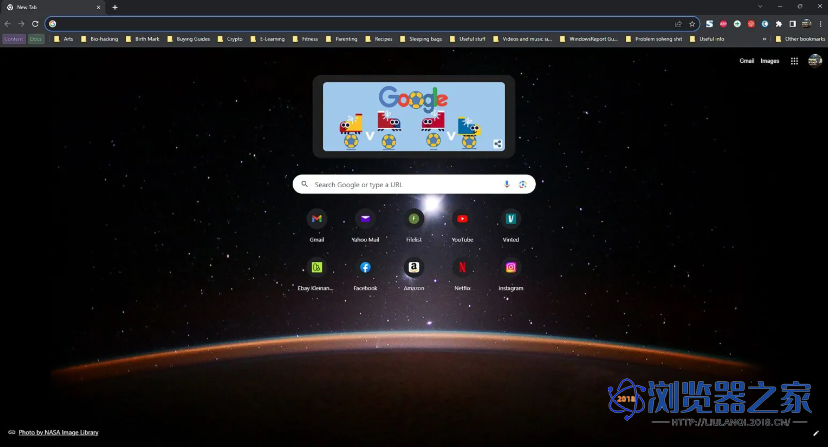Open the Useful info bookmark folder

pyautogui.click(x=707, y=39)
